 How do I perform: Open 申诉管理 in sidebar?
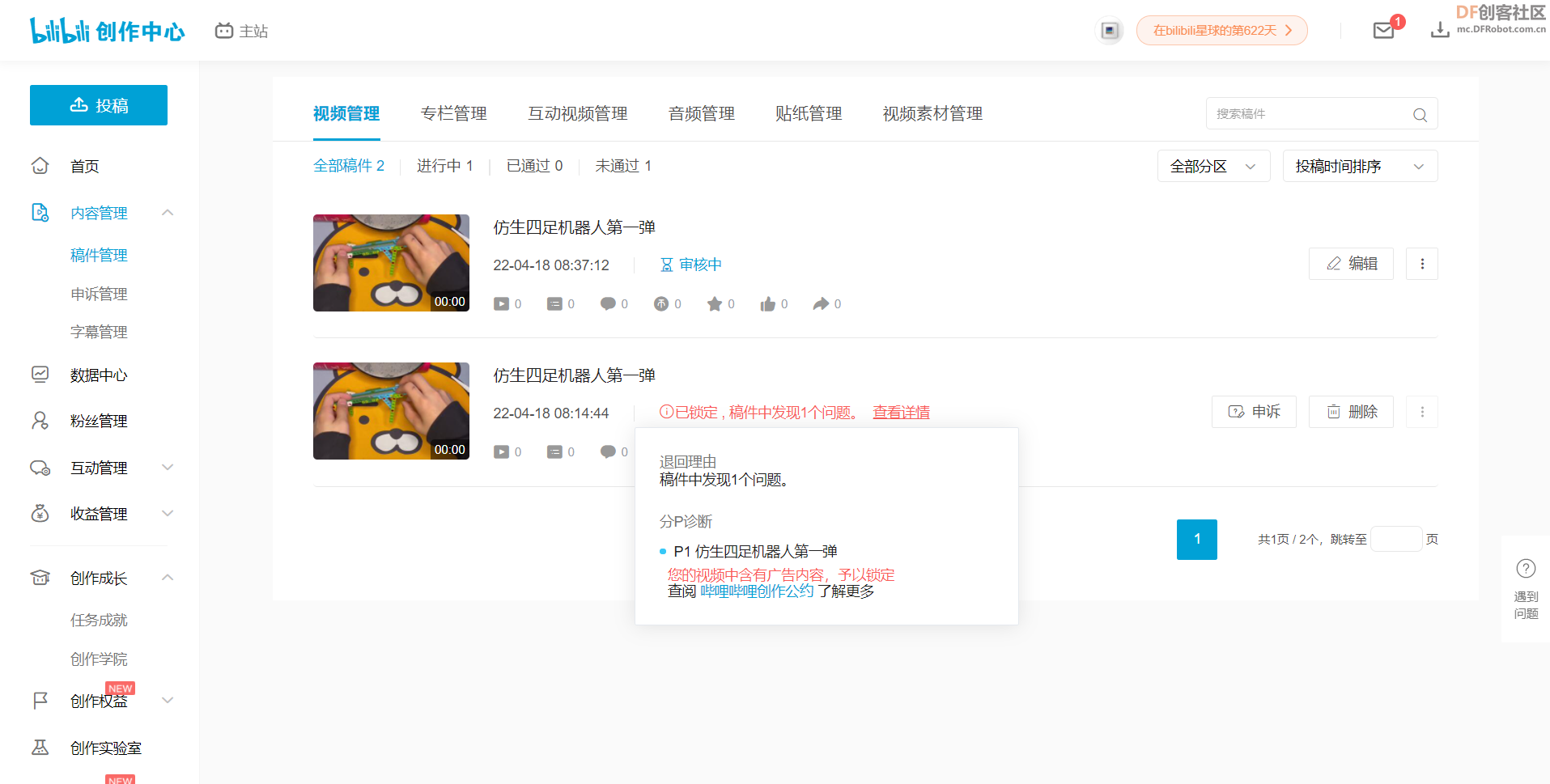(99, 294)
